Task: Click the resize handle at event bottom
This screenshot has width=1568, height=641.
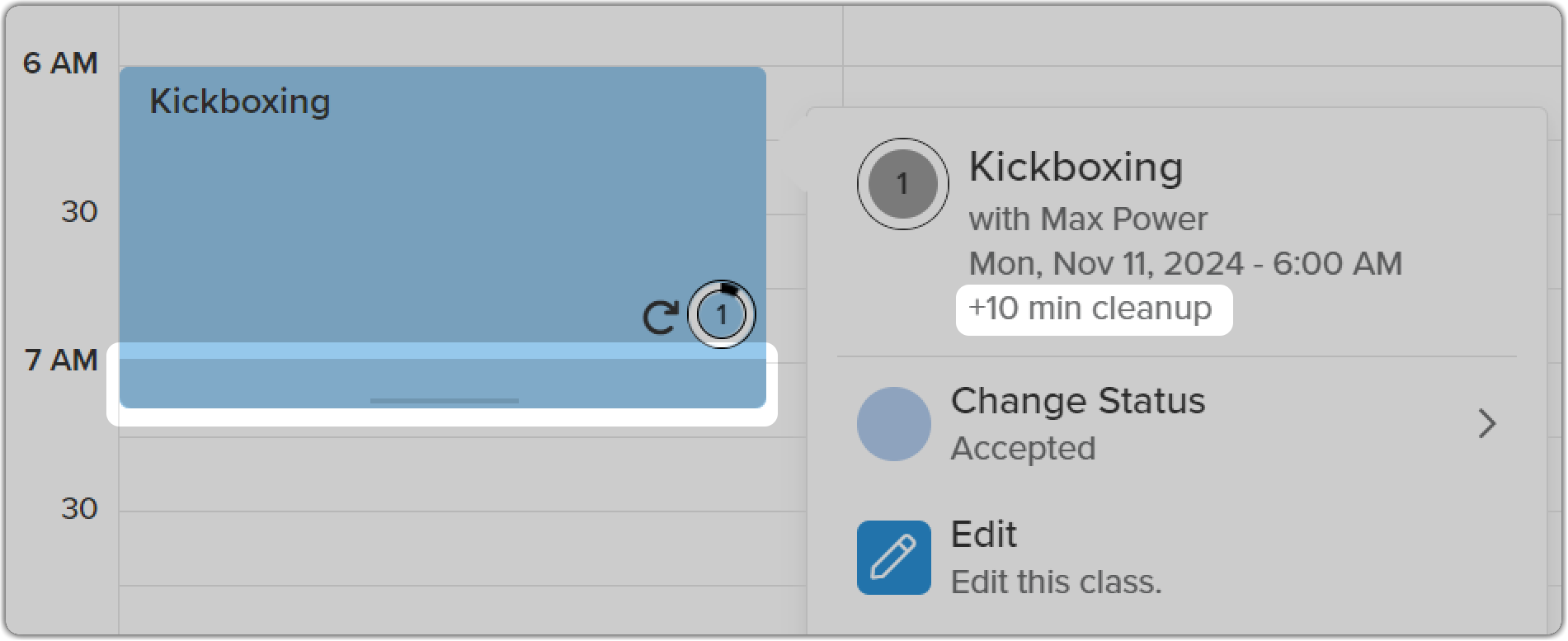Action: (x=444, y=401)
